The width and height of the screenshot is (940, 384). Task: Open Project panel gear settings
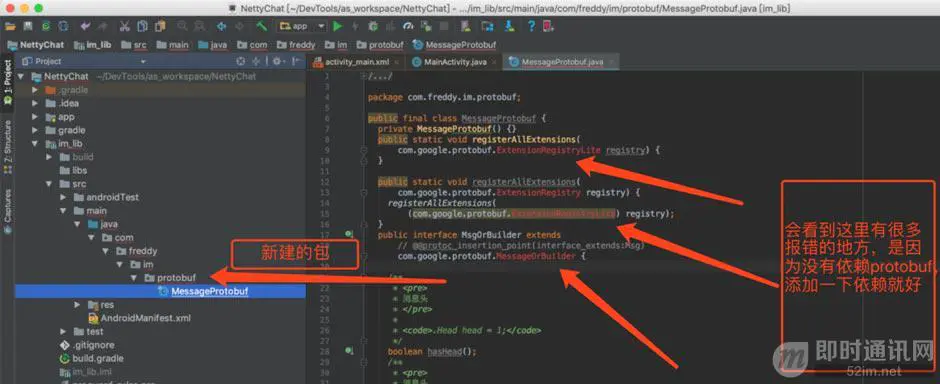click(277, 61)
